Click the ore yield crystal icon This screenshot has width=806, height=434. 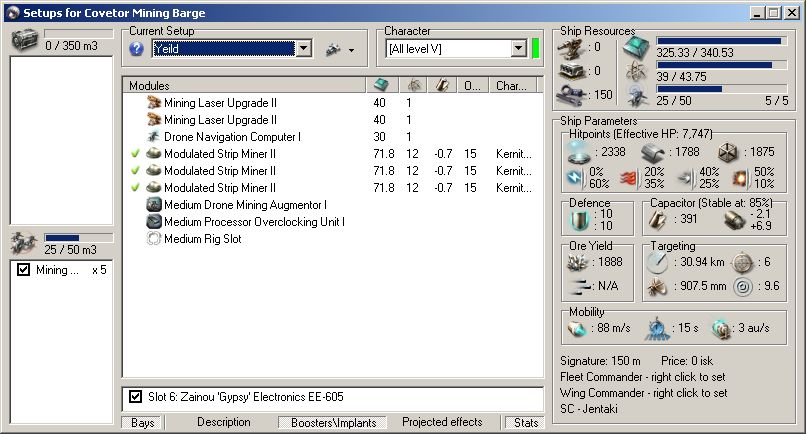click(x=577, y=263)
